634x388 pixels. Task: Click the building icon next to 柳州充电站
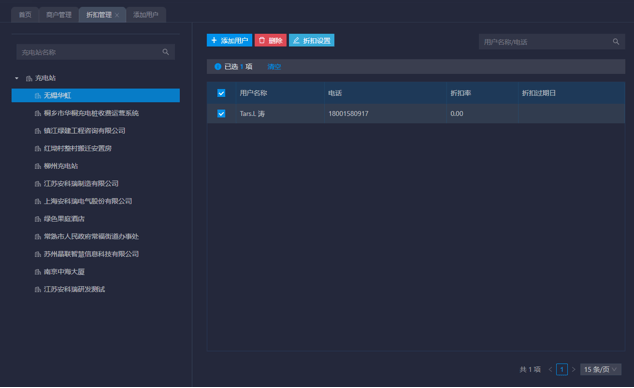coord(38,166)
